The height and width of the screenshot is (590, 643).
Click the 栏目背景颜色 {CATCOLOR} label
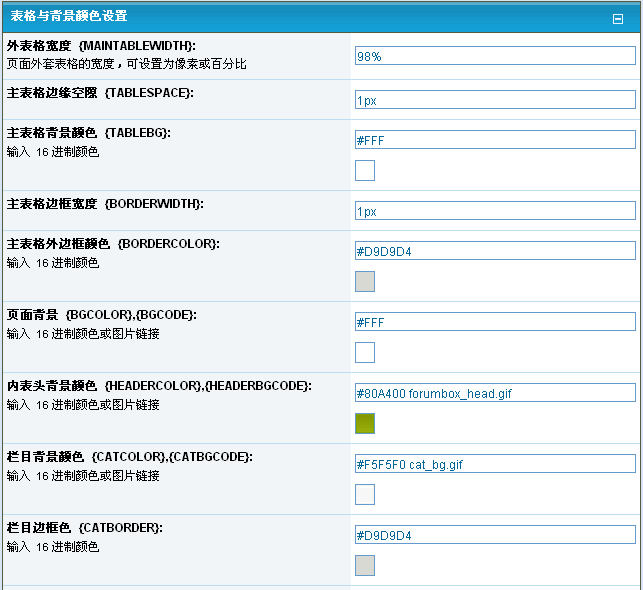coord(130,457)
